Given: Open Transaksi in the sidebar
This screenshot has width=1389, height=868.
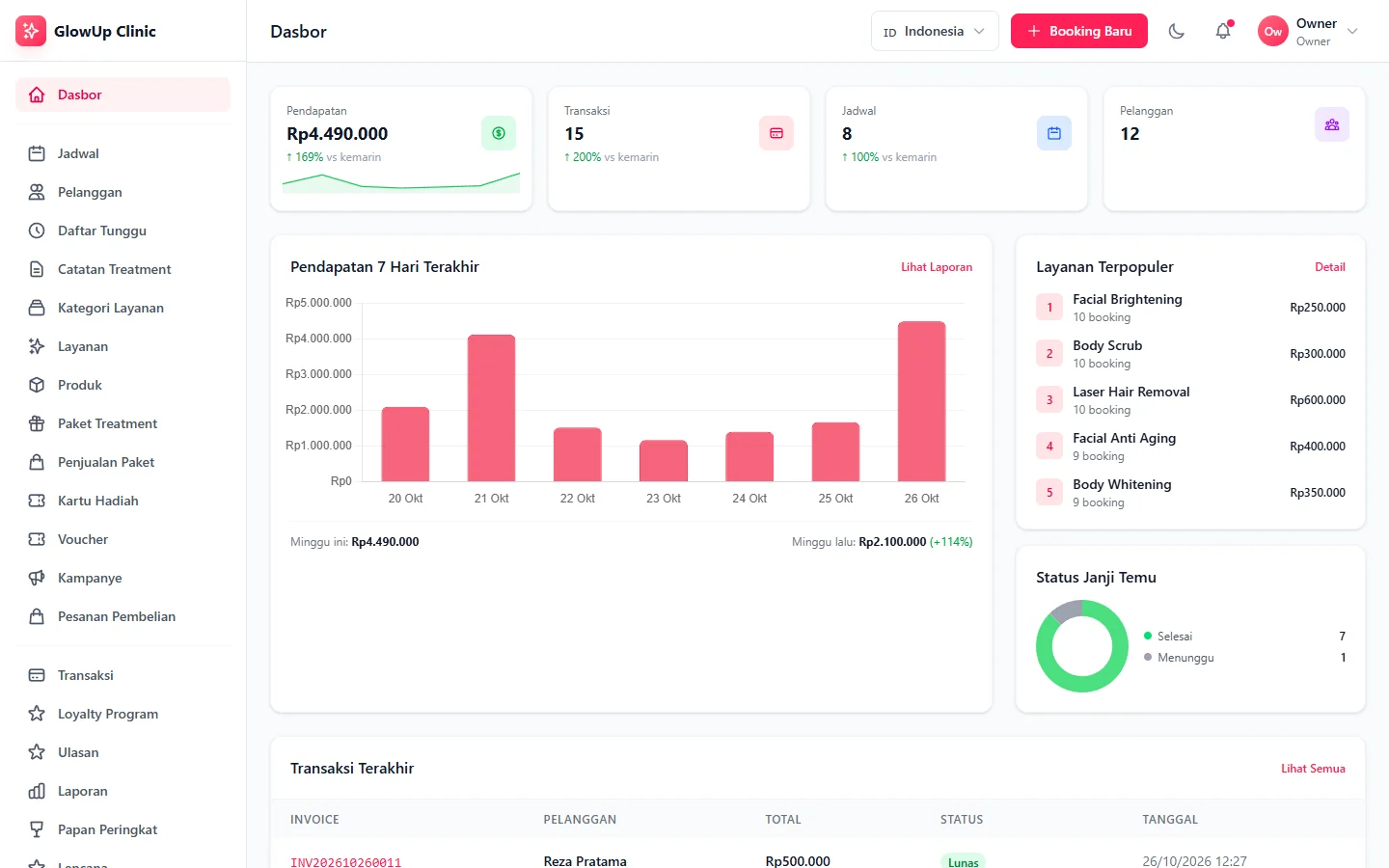Looking at the screenshot, I should tap(123, 675).
